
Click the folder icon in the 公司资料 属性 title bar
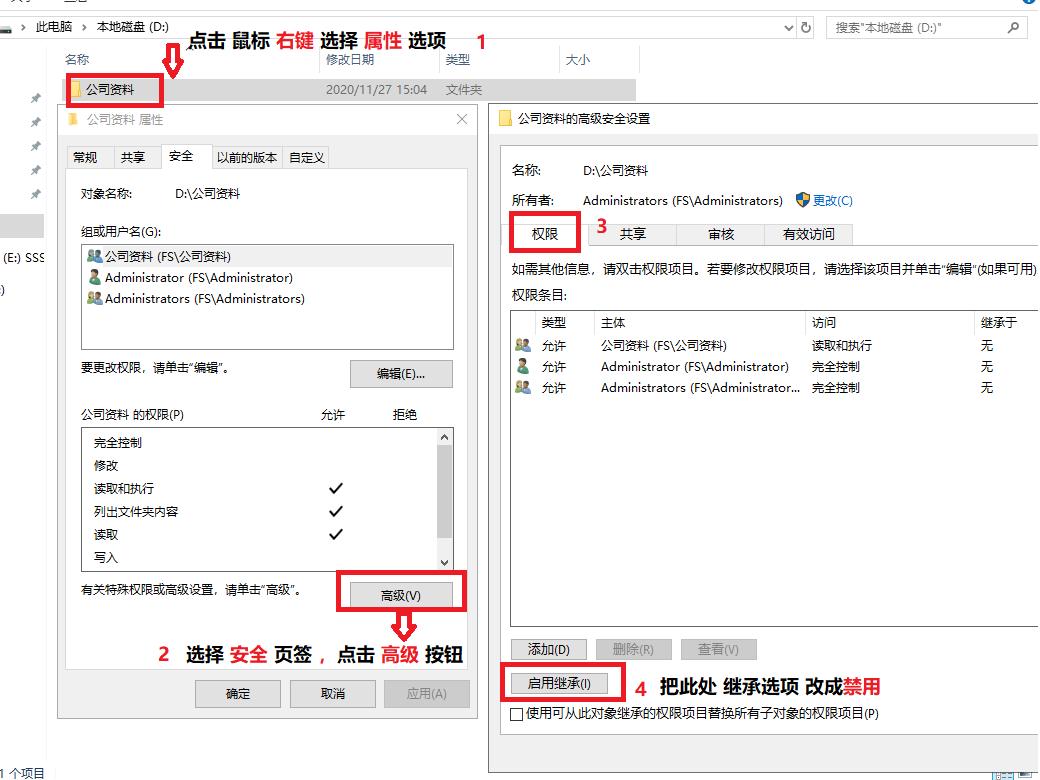tap(71, 119)
